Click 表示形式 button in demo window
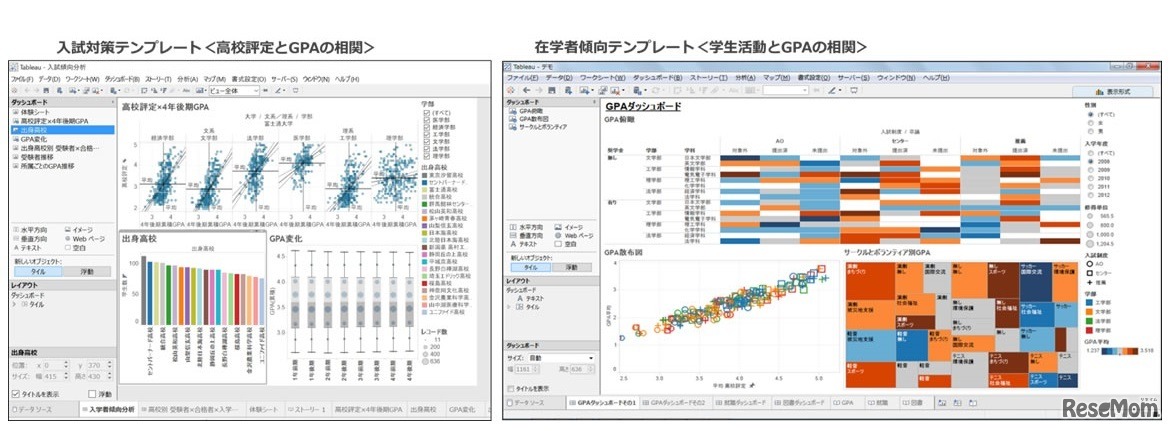The height and width of the screenshot is (431, 1173). tap(1112, 91)
